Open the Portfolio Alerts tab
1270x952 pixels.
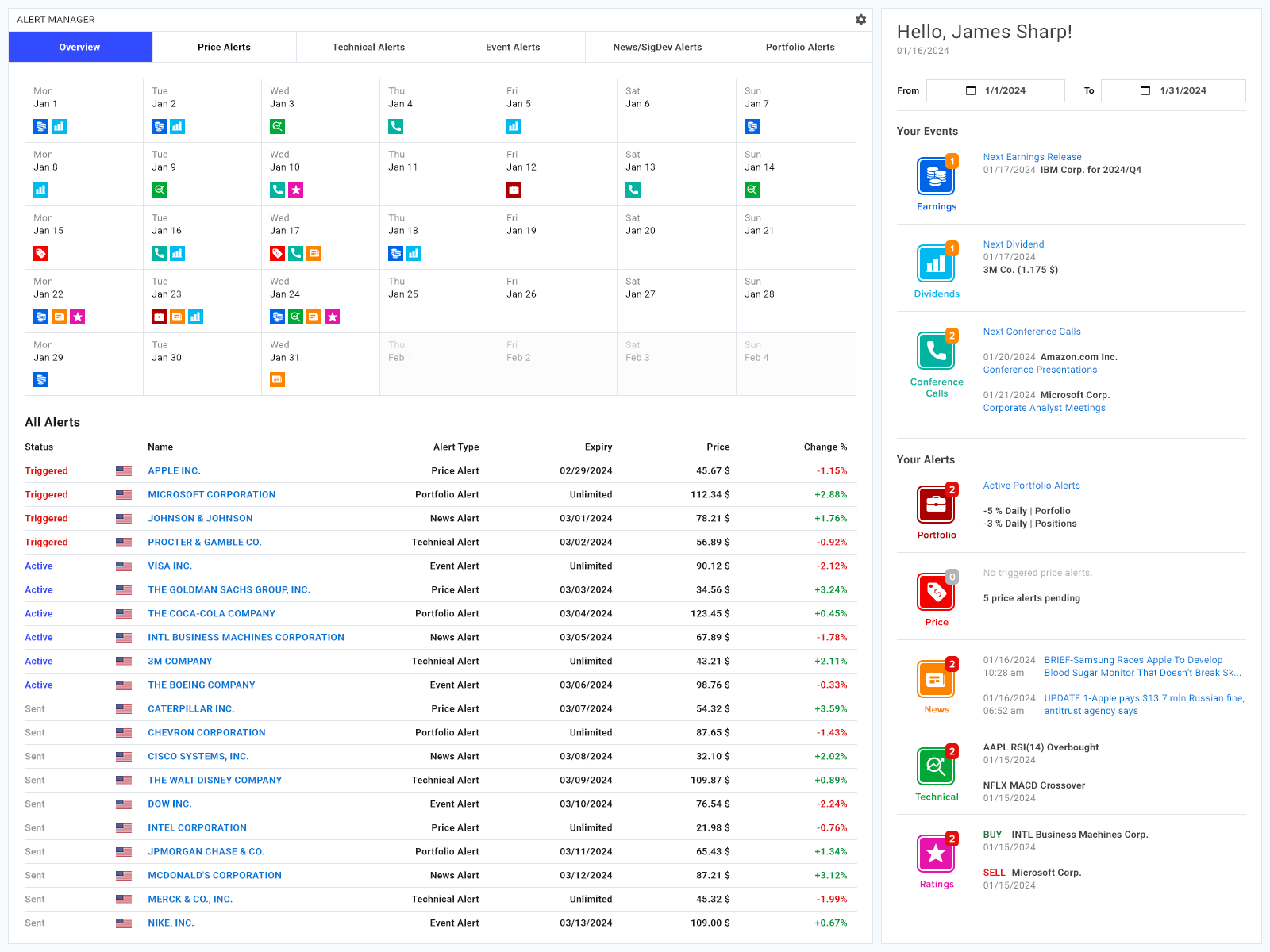(800, 47)
